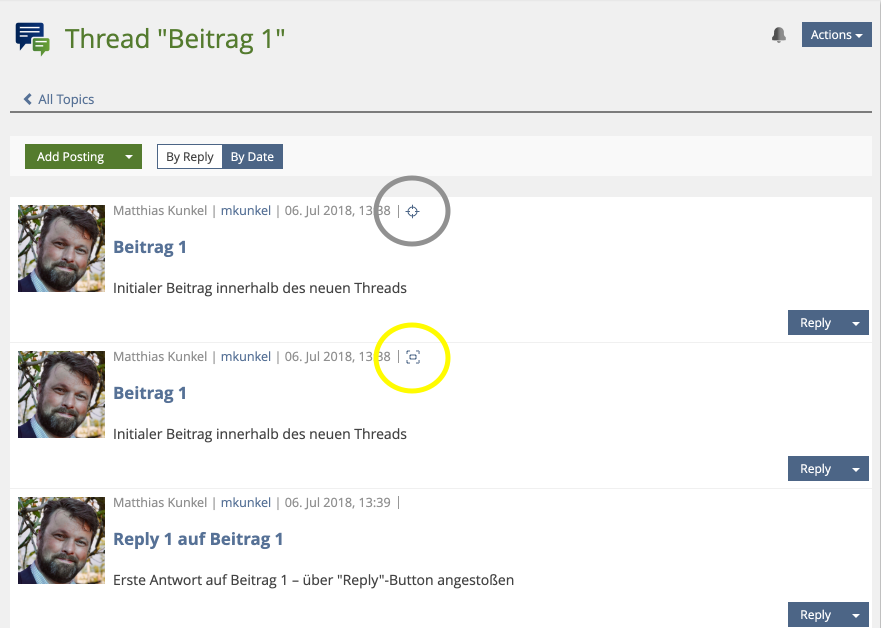Click the first posting's author avatar

click(61, 249)
